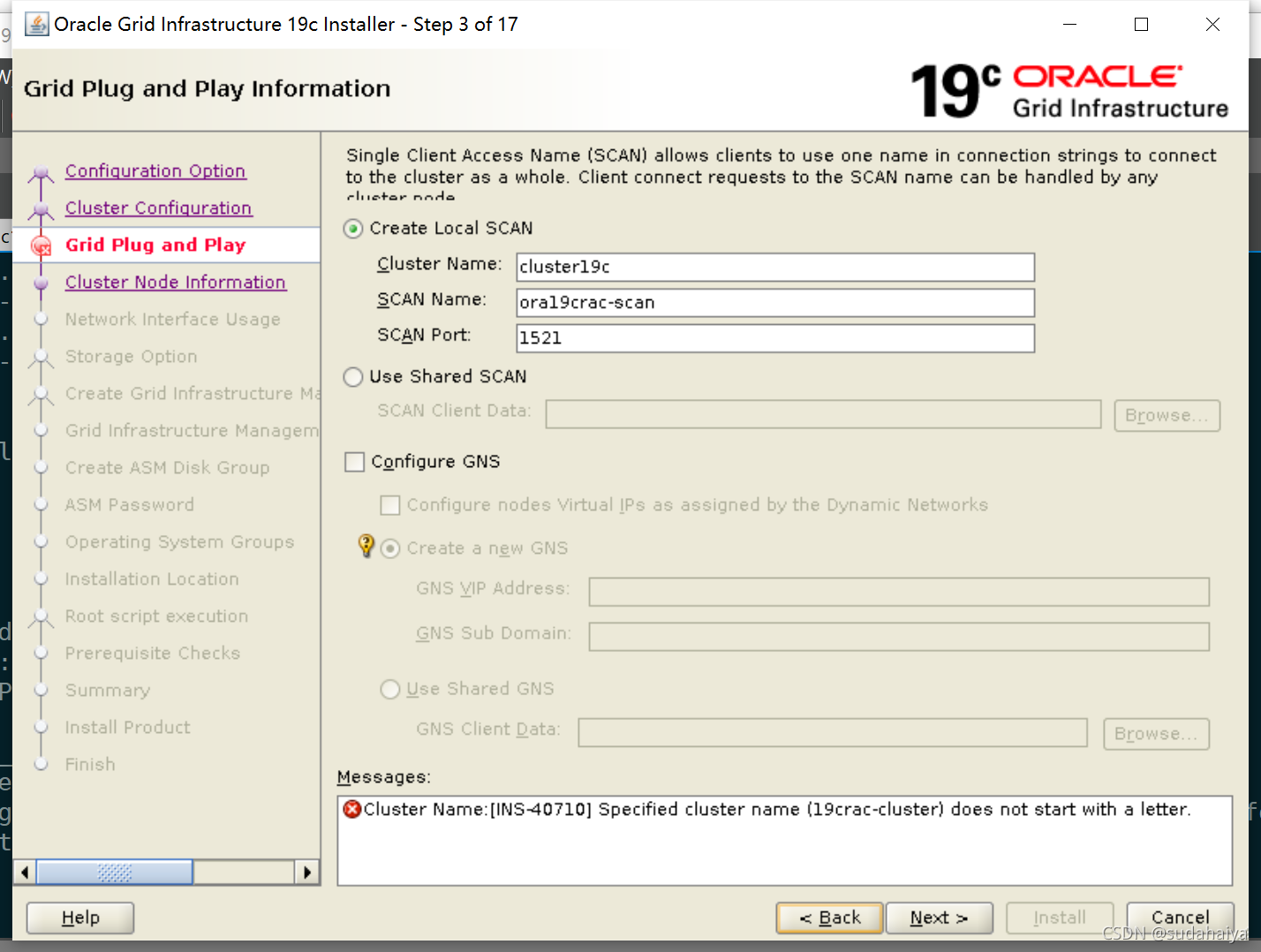1261x952 pixels.
Task: Select the Create Local SCAN radio button
Action: [353, 229]
